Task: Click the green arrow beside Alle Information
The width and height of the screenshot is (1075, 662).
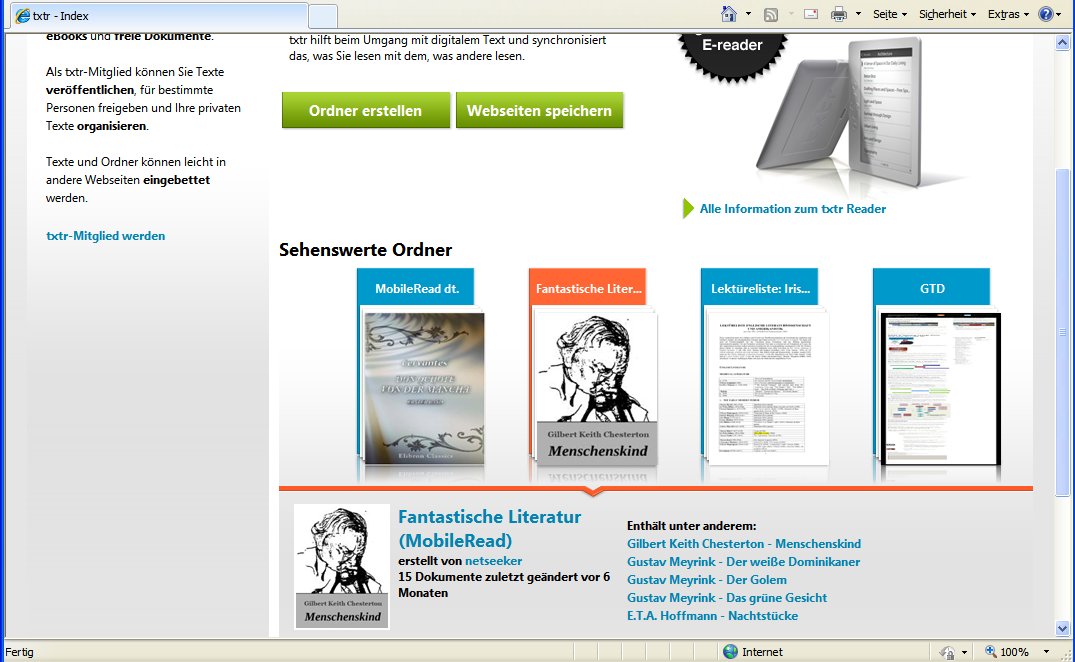Action: point(688,208)
